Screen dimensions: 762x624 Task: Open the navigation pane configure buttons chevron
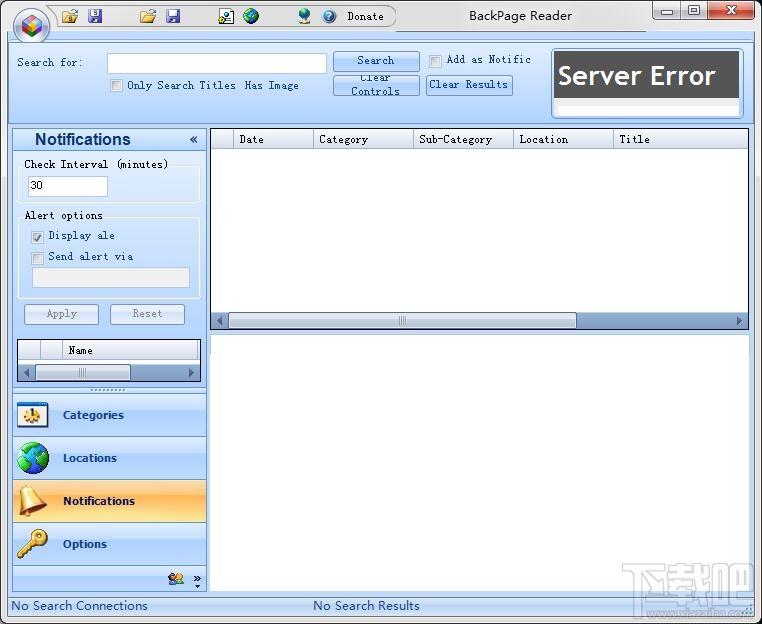[197, 581]
